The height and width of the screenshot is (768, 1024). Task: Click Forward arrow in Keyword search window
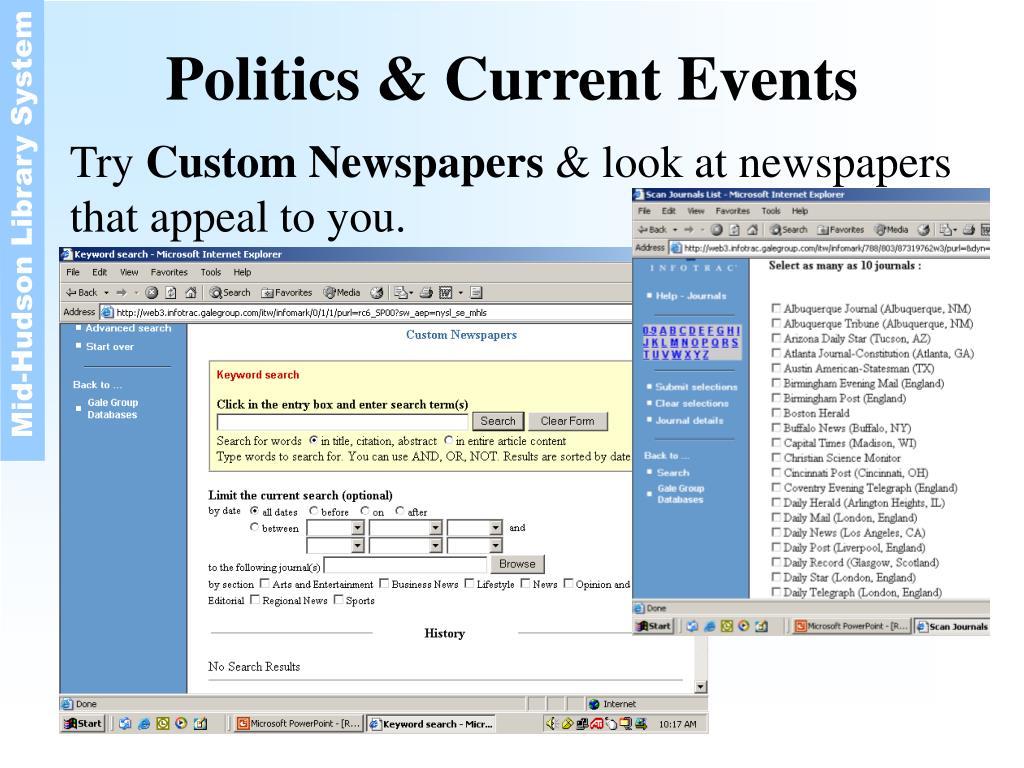pos(121,293)
